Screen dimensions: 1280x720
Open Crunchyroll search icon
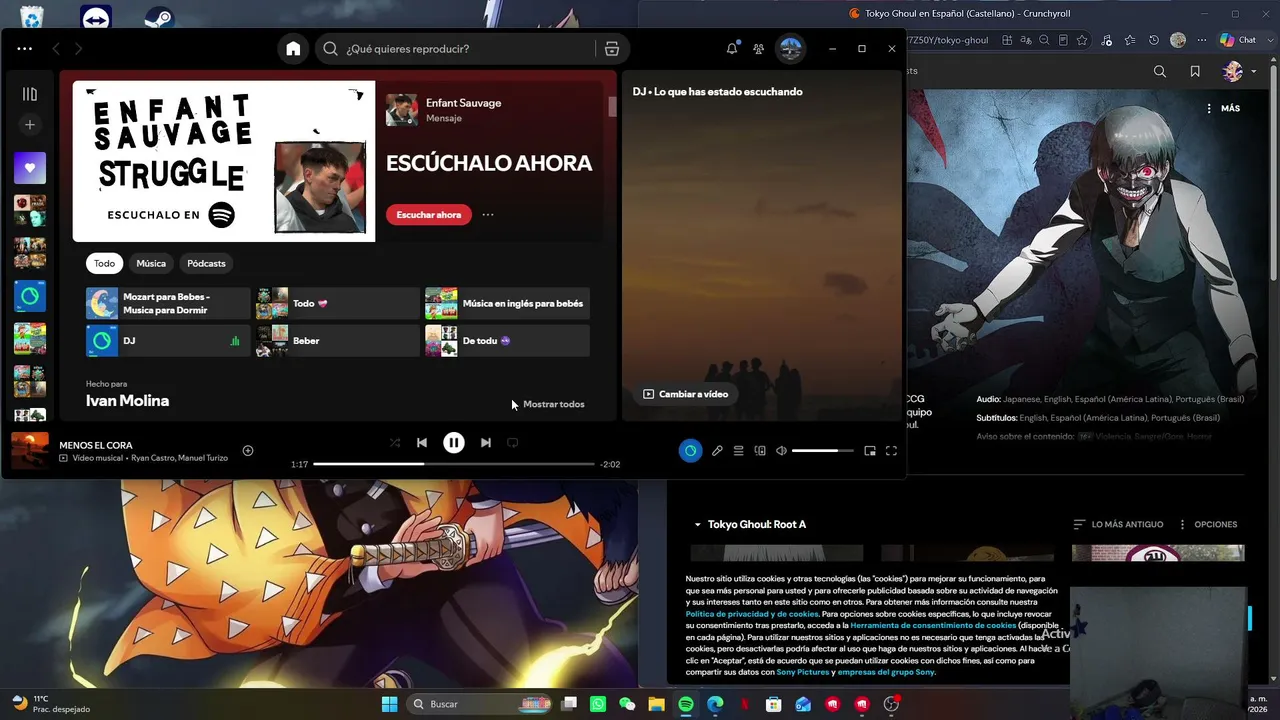point(1160,71)
